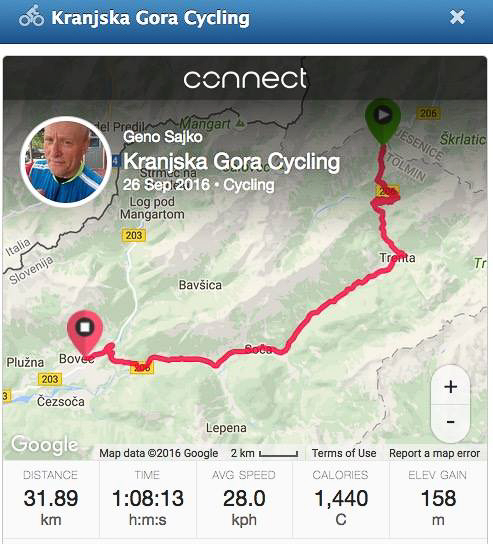Click the red stop marker at Bovec
Viewport: 493px width, 544px height.
tap(85, 333)
